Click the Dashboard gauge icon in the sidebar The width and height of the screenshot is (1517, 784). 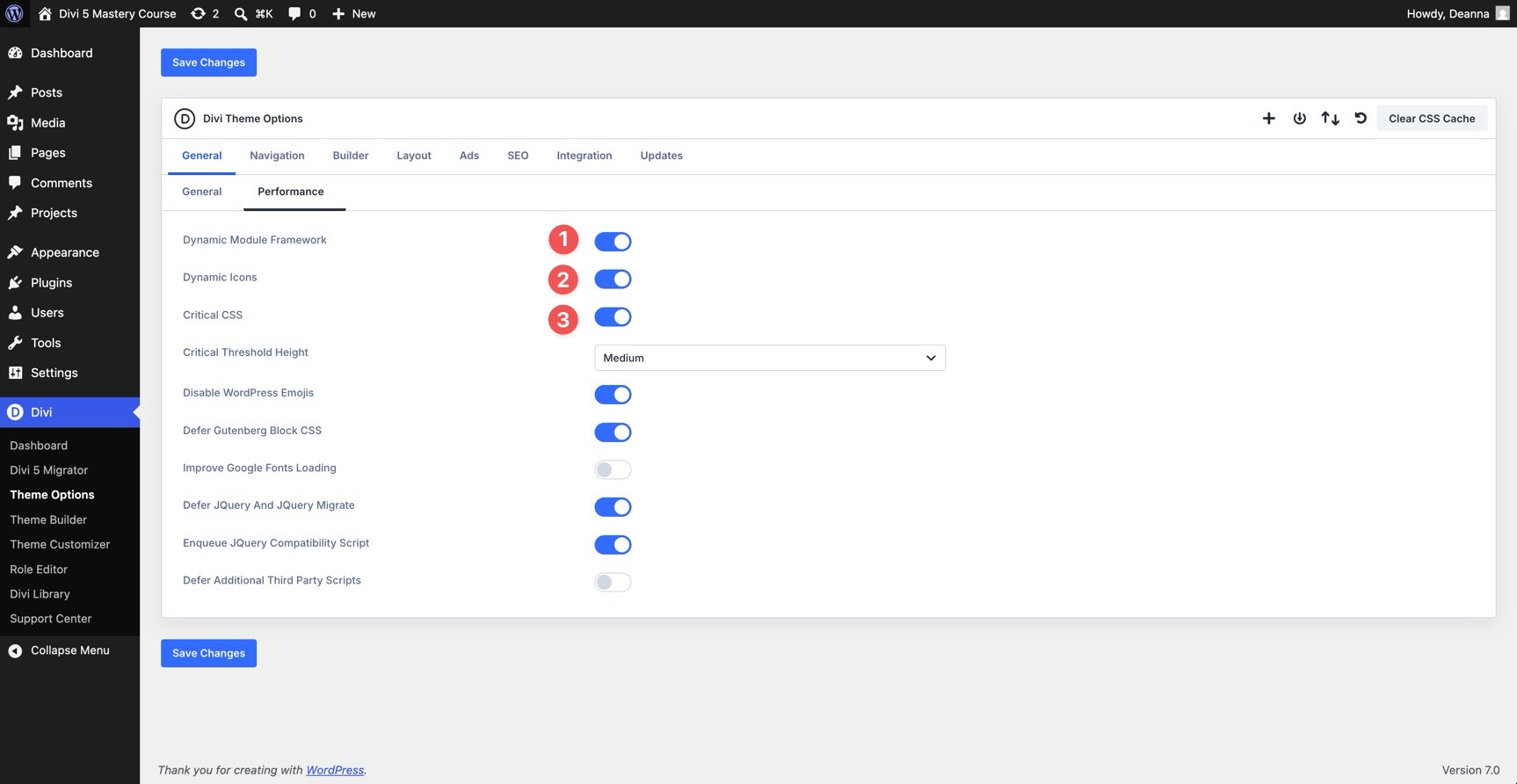pos(15,53)
